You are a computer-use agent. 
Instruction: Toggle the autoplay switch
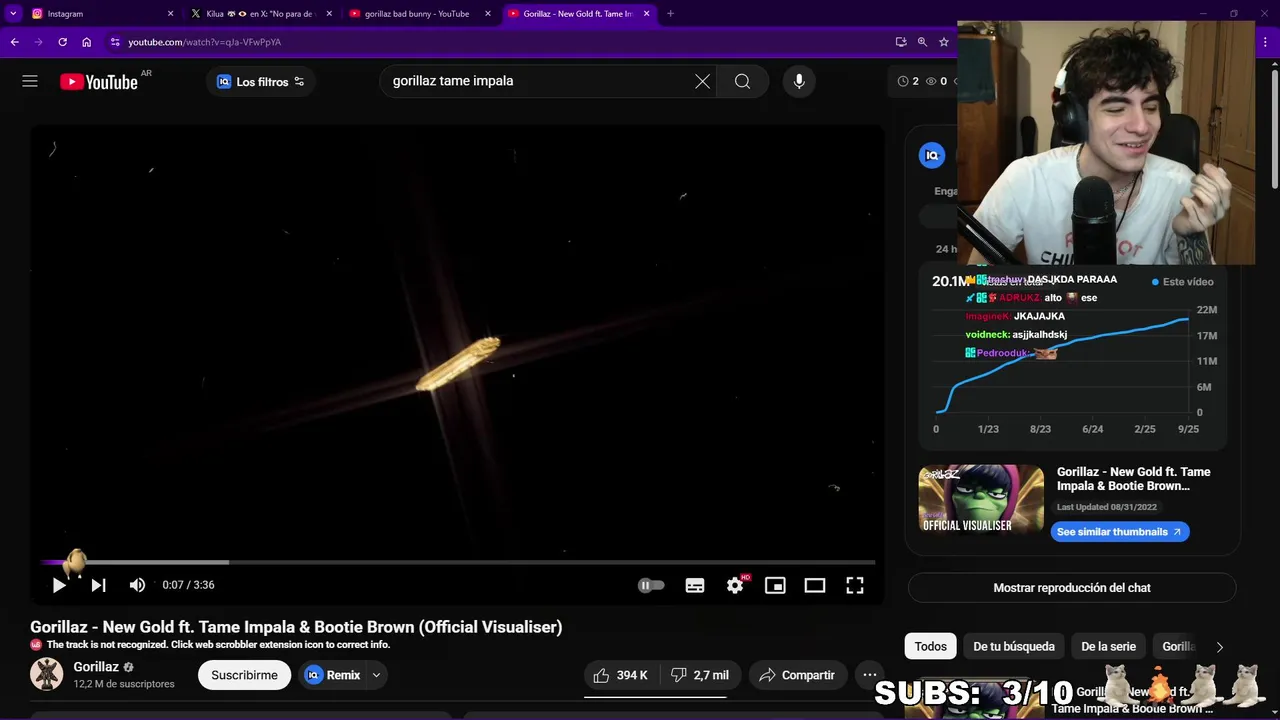[x=651, y=585]
